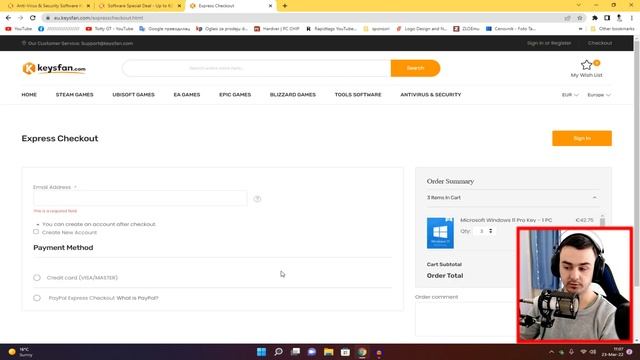Image resolution: width=640 pixels, height=360 pixels.
Task: Open TOOLS SOFTWARE menu
Action: (358, 95)
